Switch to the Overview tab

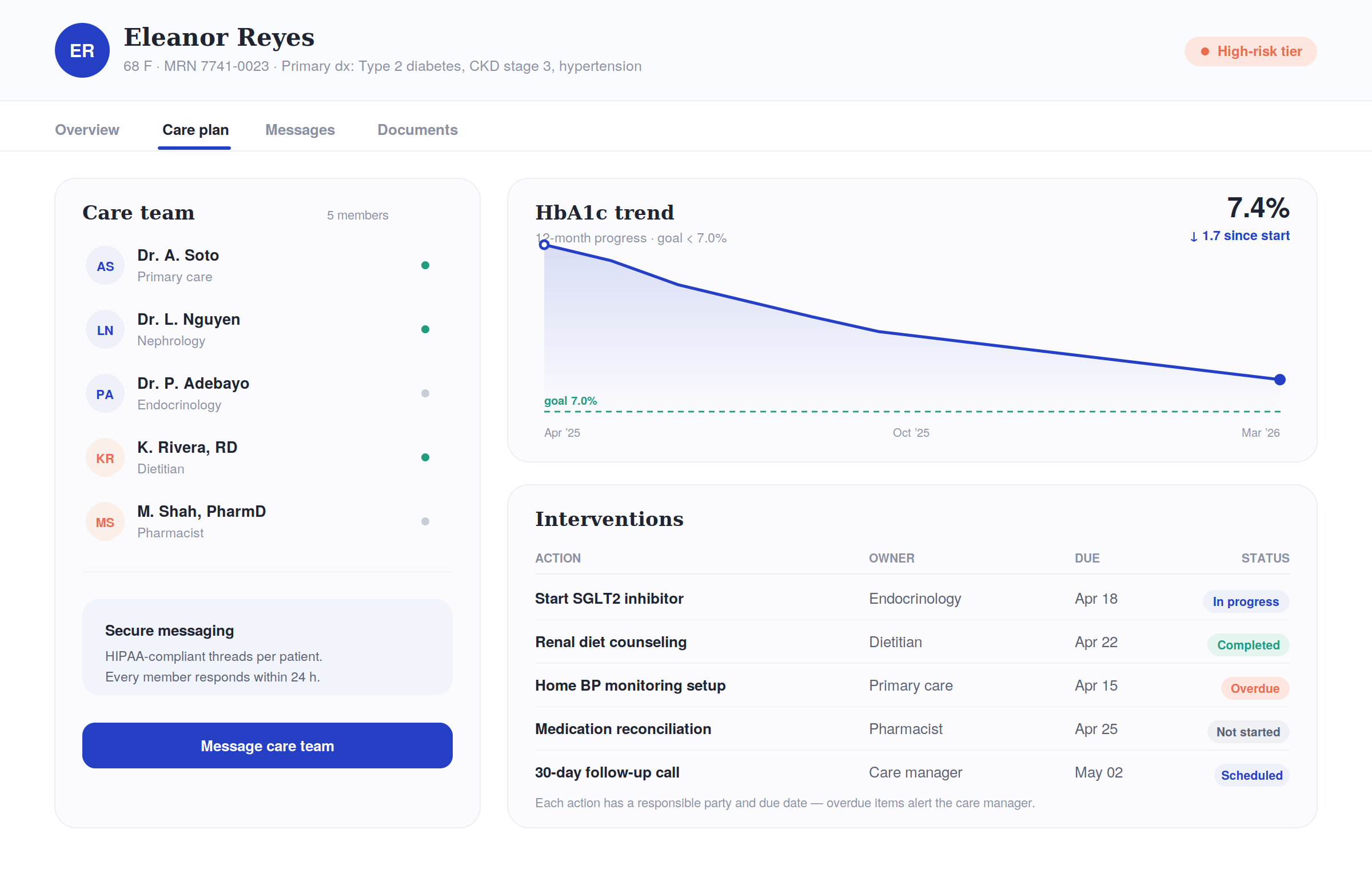pos(87,130)
